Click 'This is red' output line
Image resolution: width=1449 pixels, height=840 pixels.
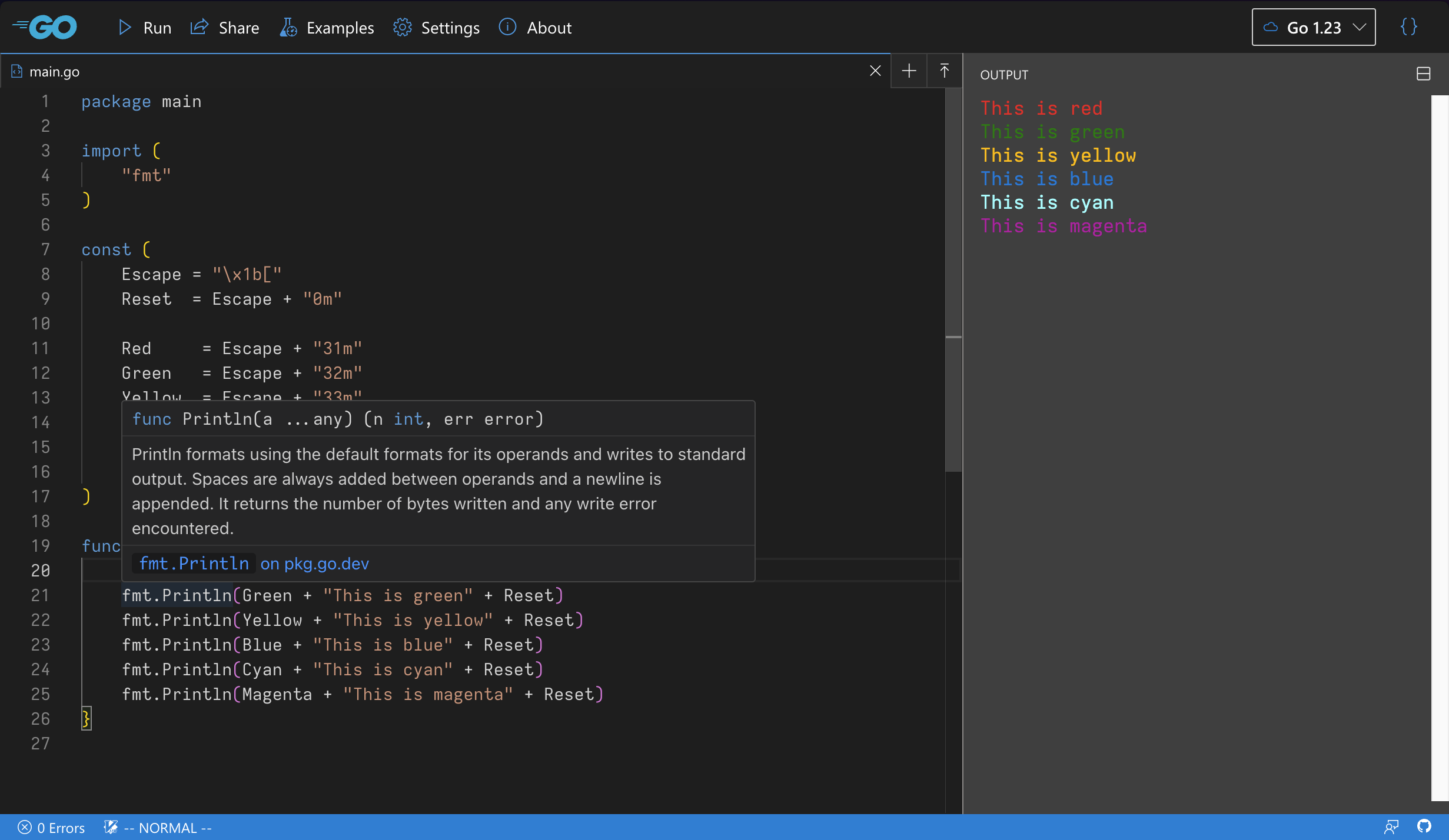1041,108
